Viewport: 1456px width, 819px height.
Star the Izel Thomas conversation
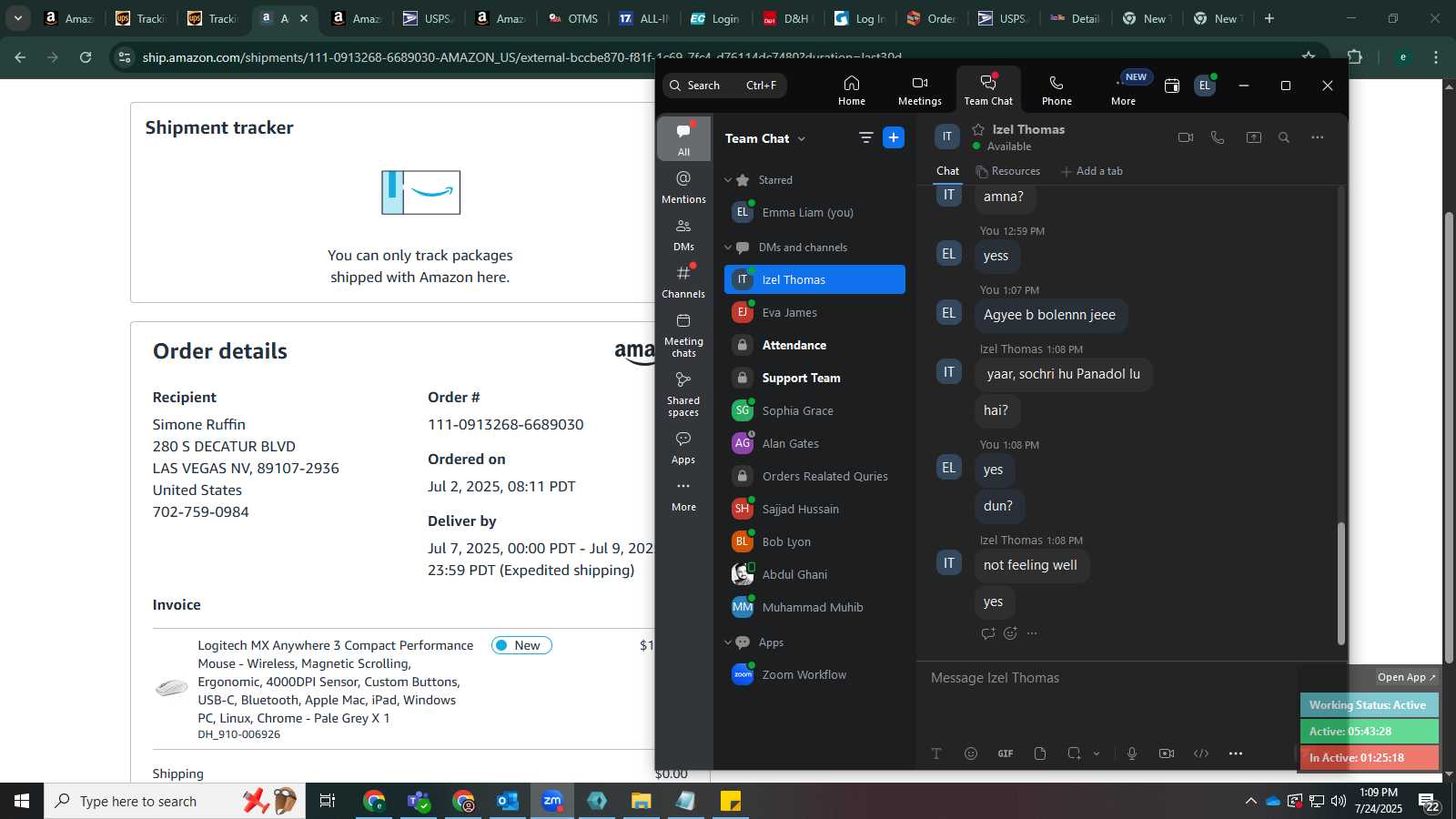click(x=978, y=129)
